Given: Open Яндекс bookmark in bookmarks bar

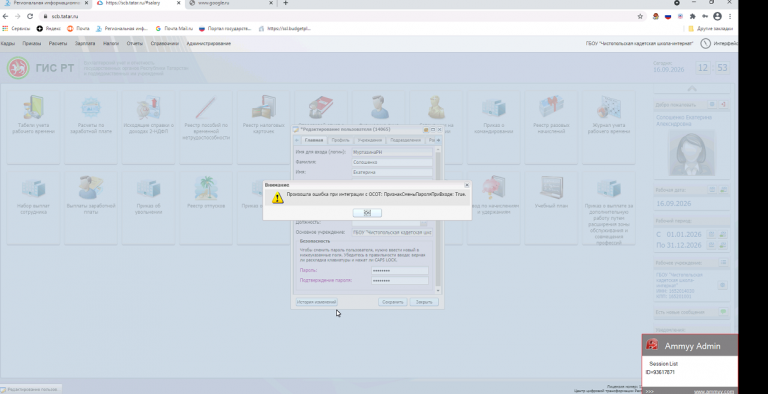Looking at the screenshot, I should pyautogui.click(x=48, y=28).
